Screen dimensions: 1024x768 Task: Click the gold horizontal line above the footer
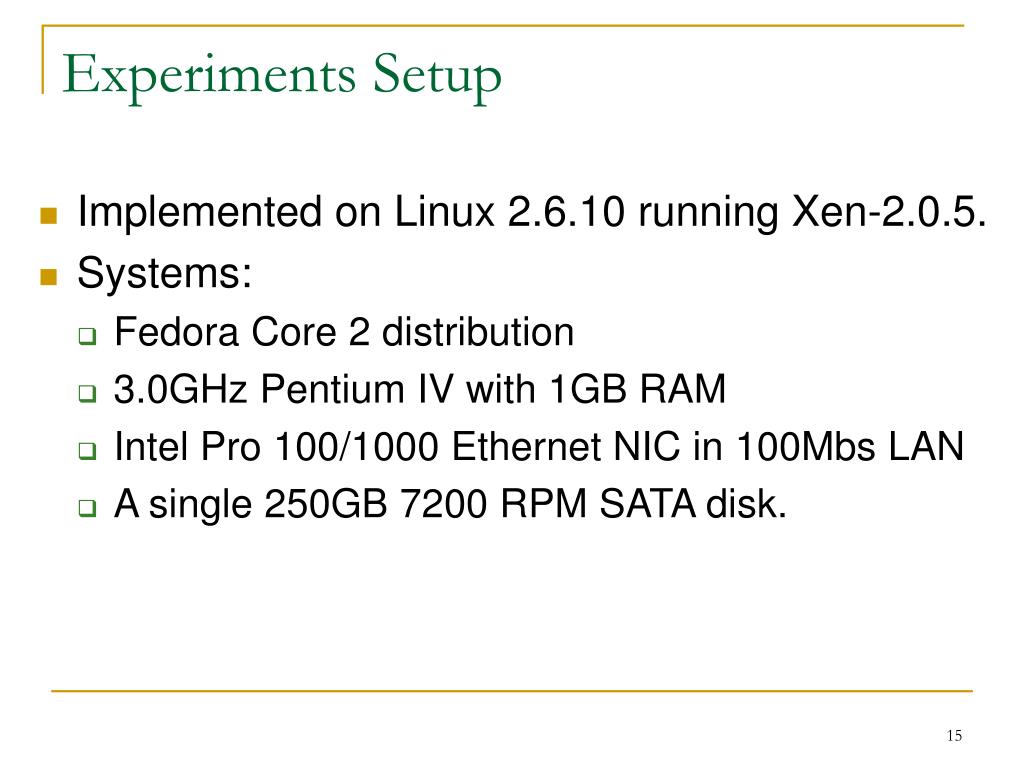512,690
